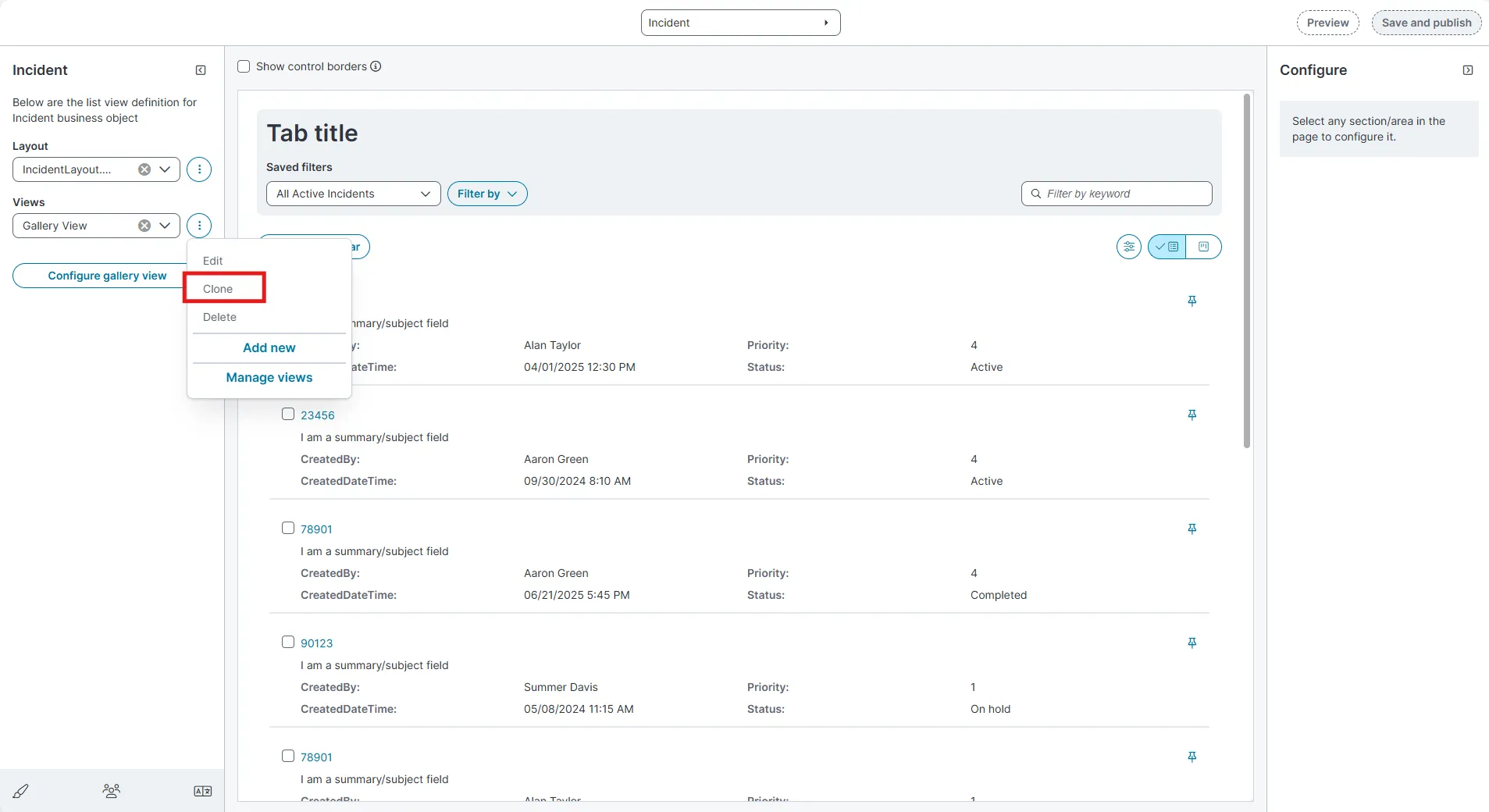Viewport: 1489px width, 812px height.
Task: Open Layout three-dot options menu
Action: [199, 169]
